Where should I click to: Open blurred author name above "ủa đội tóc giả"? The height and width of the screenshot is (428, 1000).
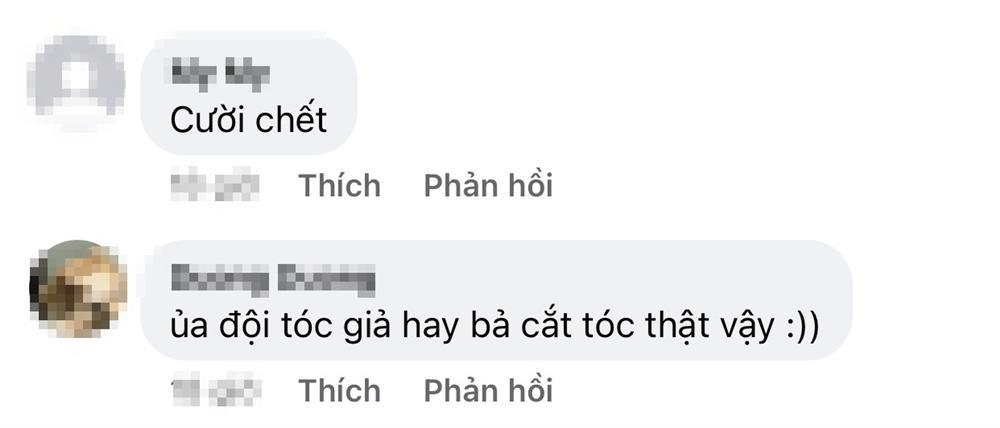point(273,280)
